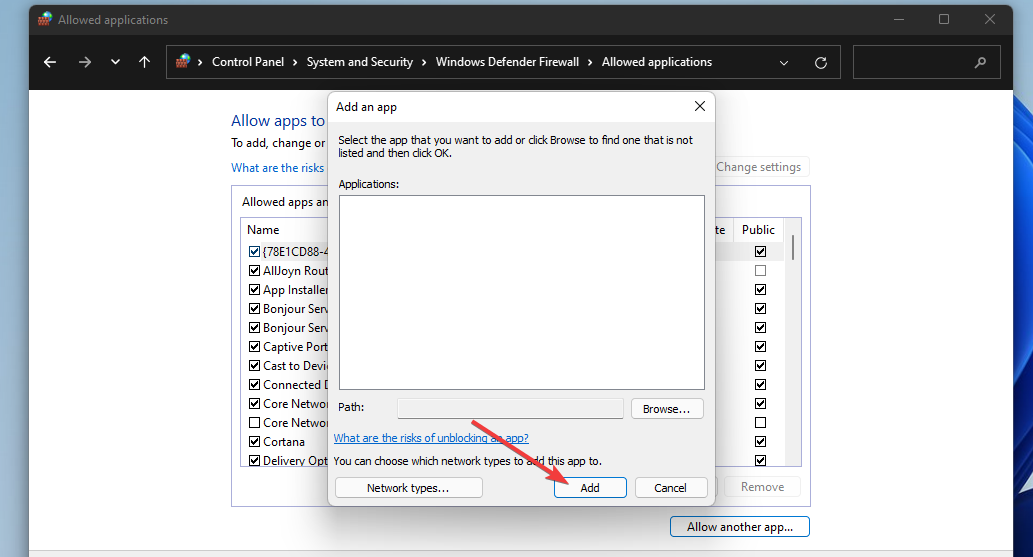The image size is (1033, 557).
Task: Cancel the Add an app dialog
Action: point(671,488)
